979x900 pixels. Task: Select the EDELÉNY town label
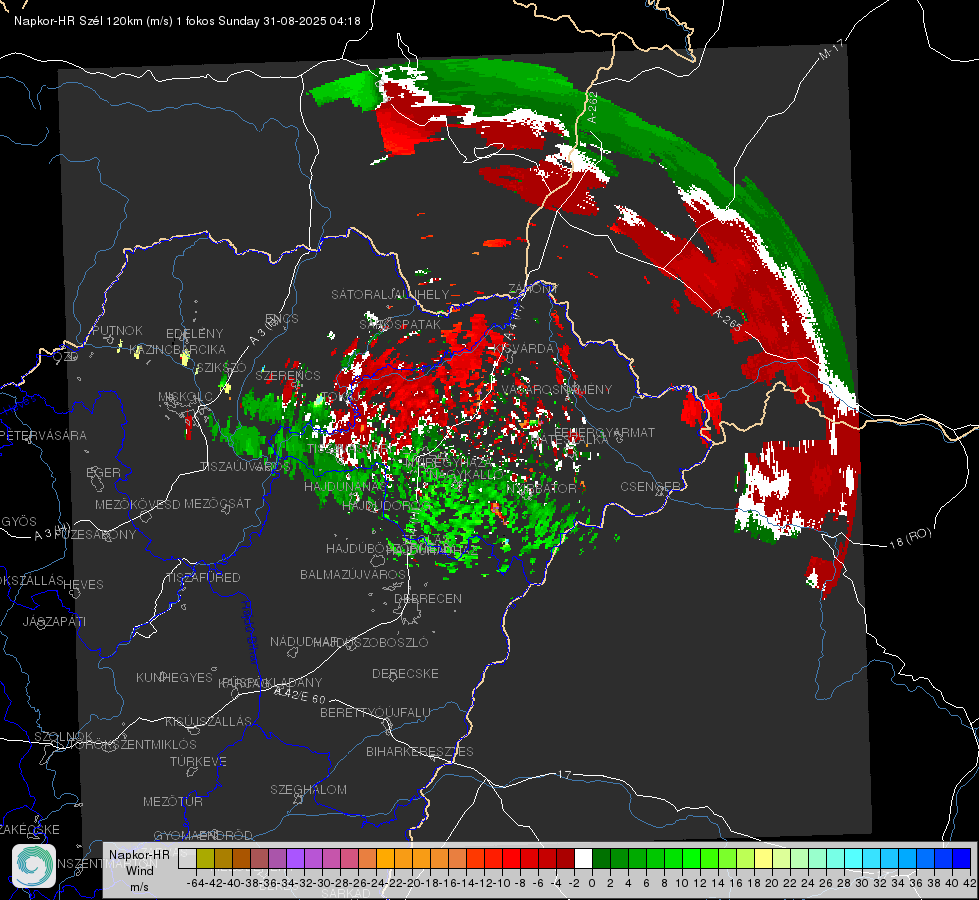coord(194,333)
